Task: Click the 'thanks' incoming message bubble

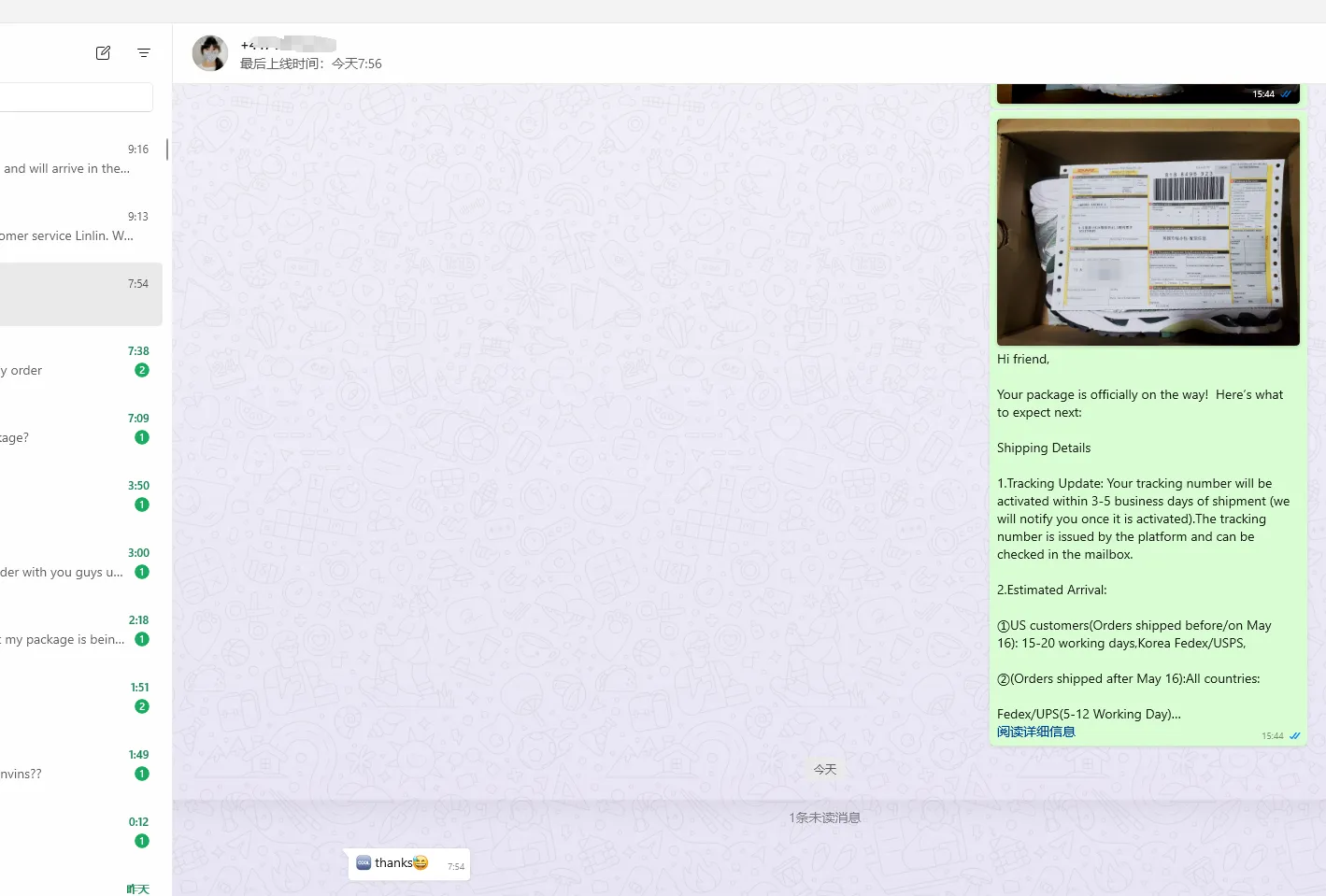Action: point(409,864)
